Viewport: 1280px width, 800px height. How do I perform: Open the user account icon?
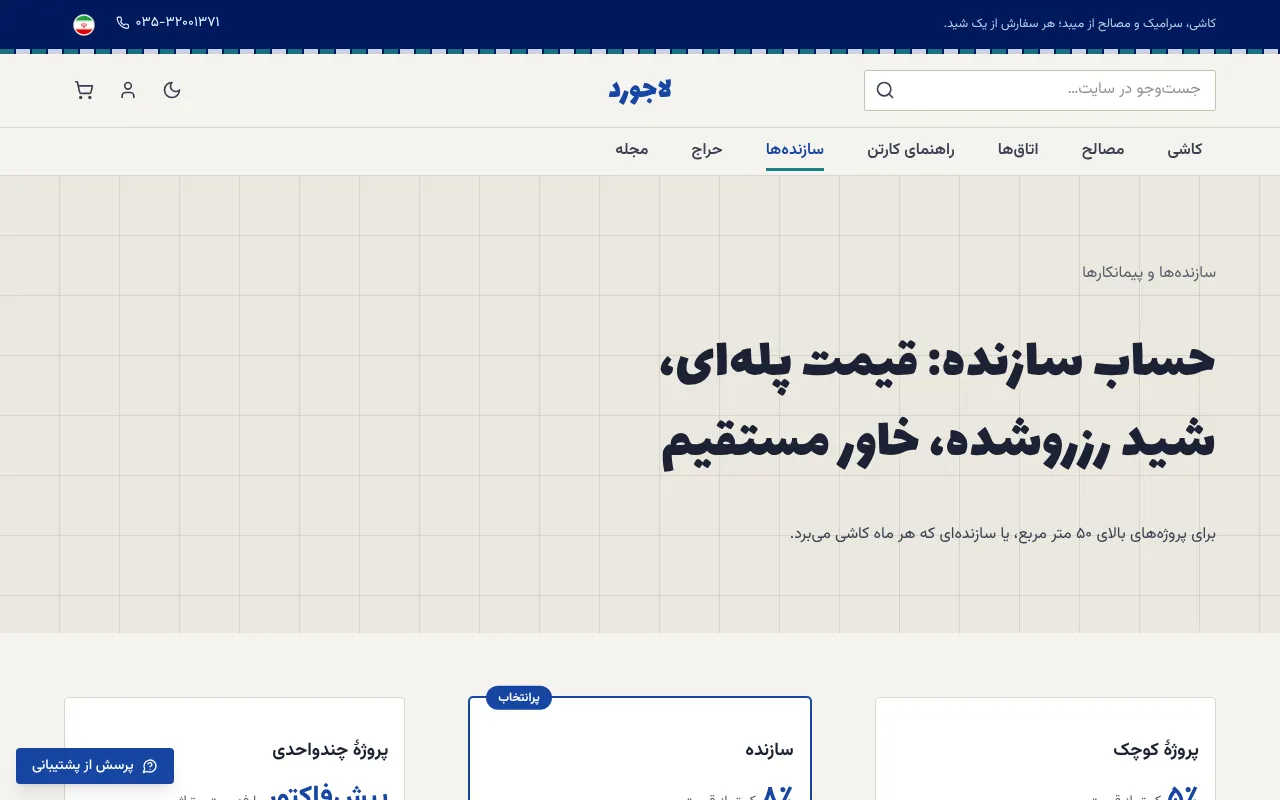point(128,90)
